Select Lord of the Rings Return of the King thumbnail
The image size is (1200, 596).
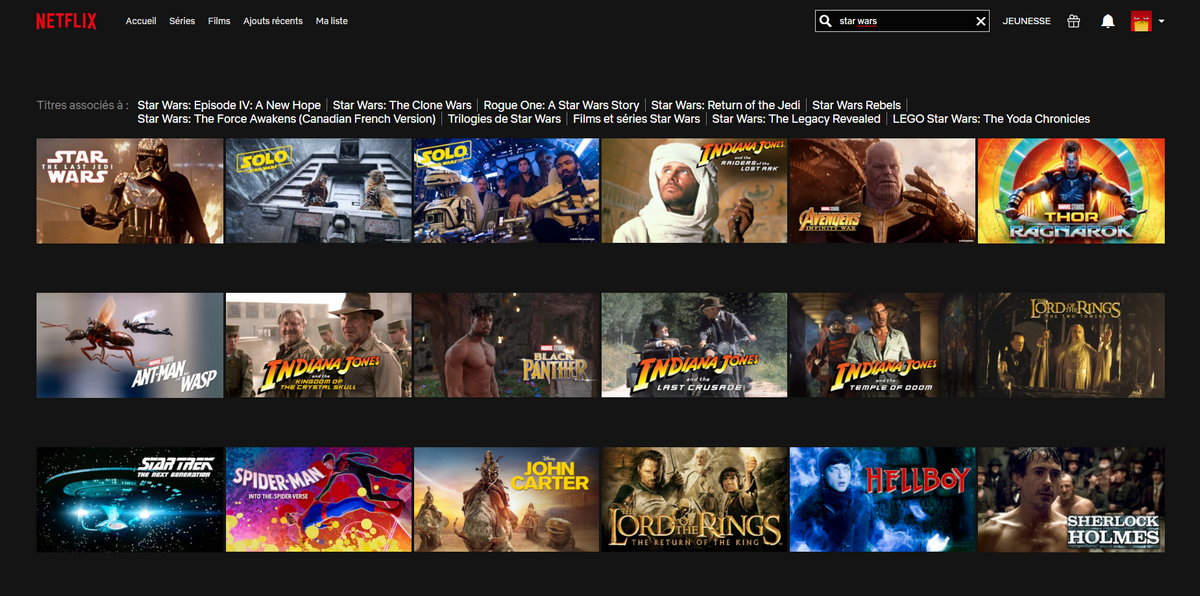click(694, 499)
